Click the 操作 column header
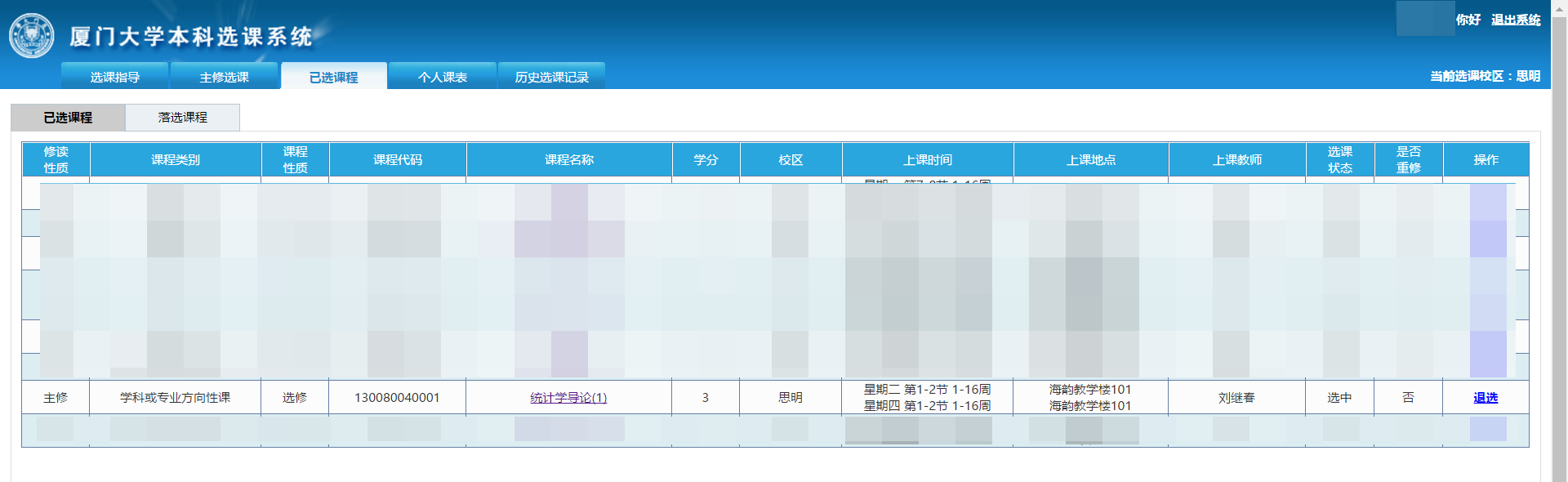The height and width of the screenshot is (482, 1568). [x=1486, y=159]
